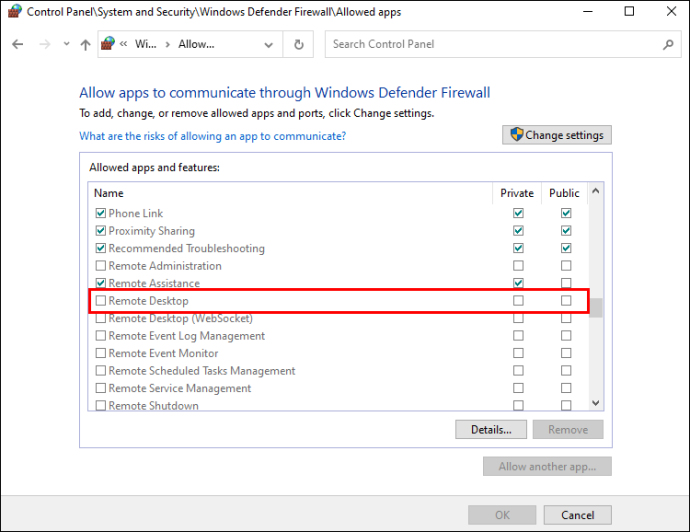The height and width of the screenshot is (532, 690).
Task: Click the list scroll up arrow
Action: pyautogui.click(x=595, y=191)
